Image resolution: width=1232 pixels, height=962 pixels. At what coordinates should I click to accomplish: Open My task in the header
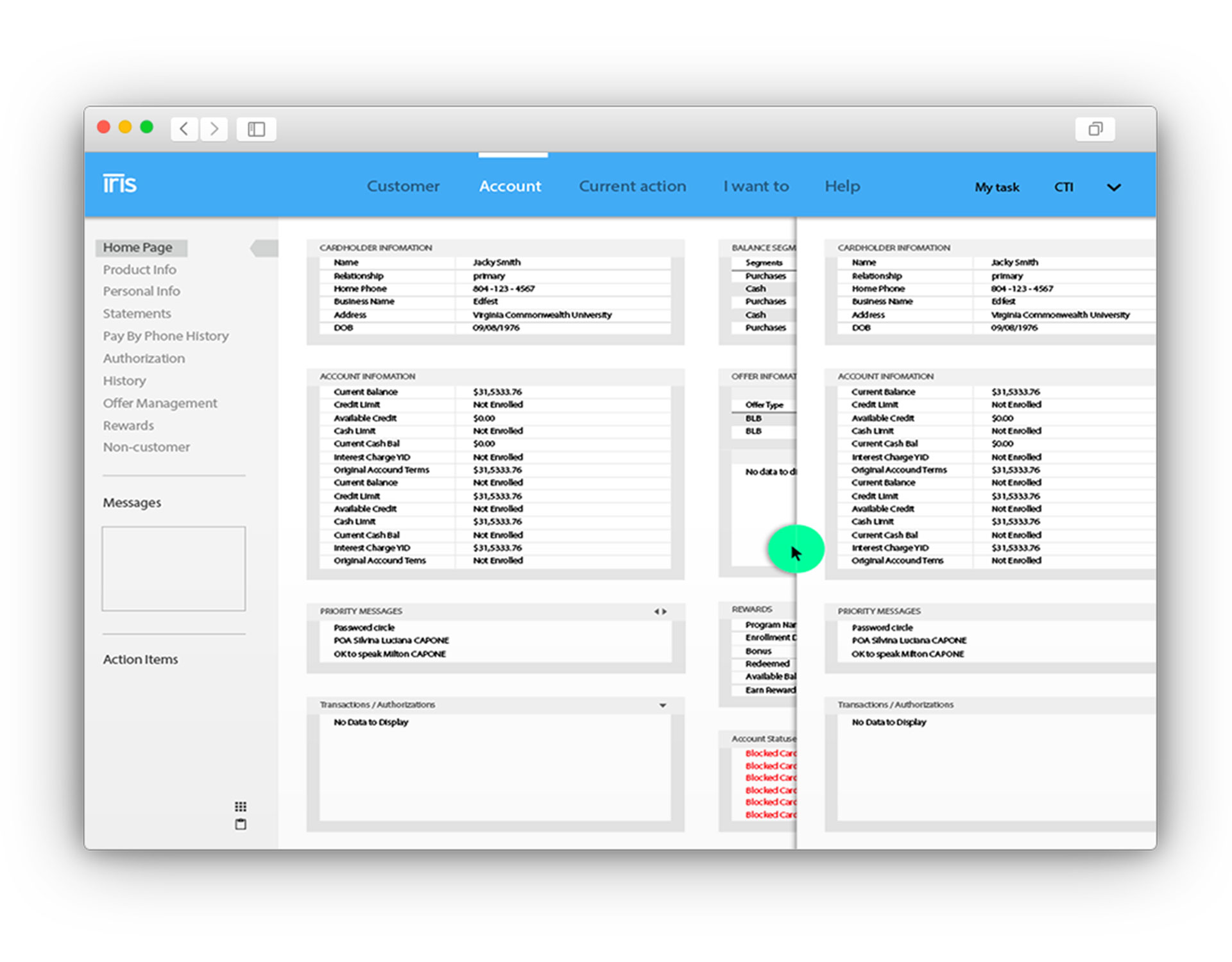[997, 187]
